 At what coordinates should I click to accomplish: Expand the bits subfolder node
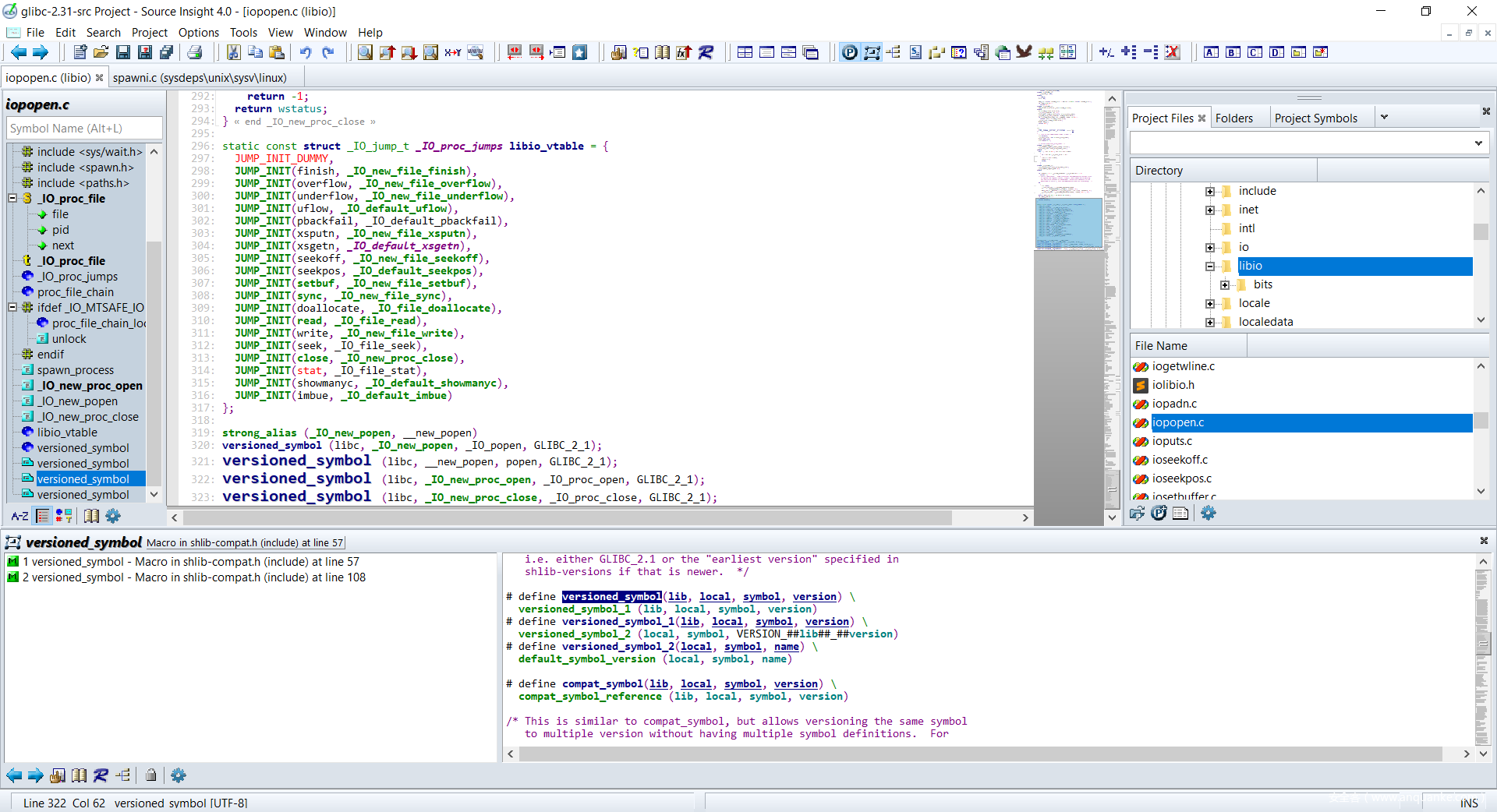pyautogui.click(x=1225, y=285)
